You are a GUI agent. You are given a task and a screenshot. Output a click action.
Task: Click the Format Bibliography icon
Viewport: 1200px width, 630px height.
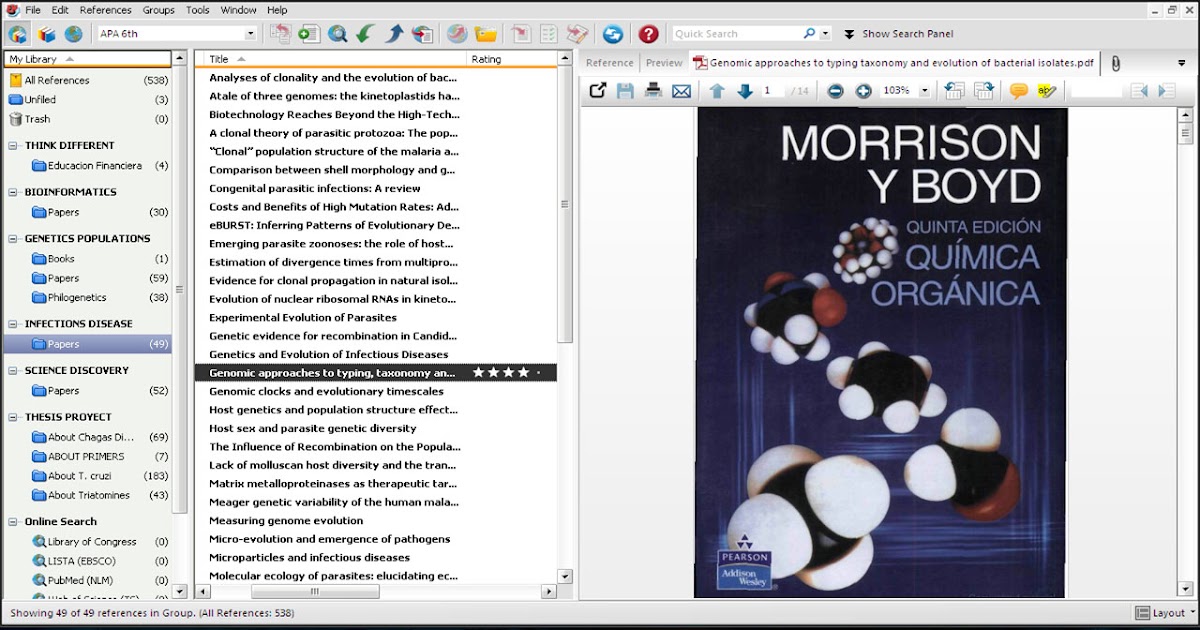click(x=549, y=34)
